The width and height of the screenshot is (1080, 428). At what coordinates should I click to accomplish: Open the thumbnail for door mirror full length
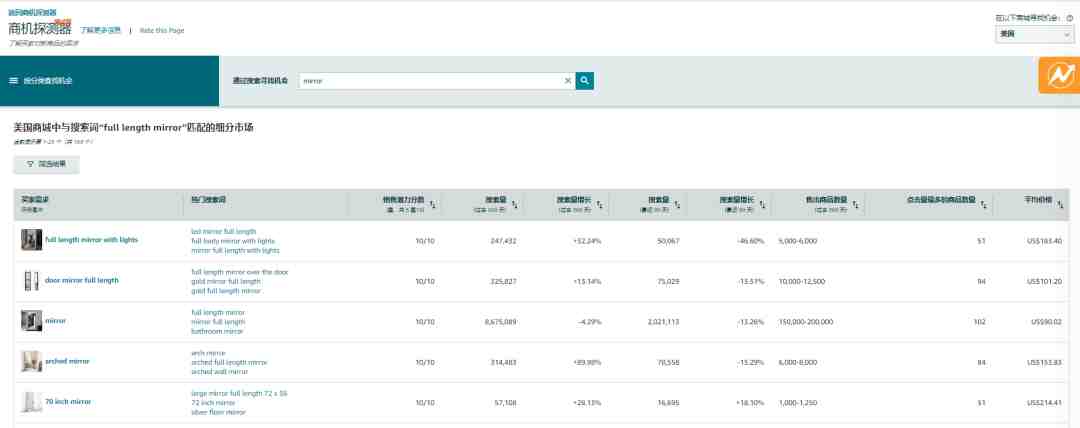coord(31,281)
